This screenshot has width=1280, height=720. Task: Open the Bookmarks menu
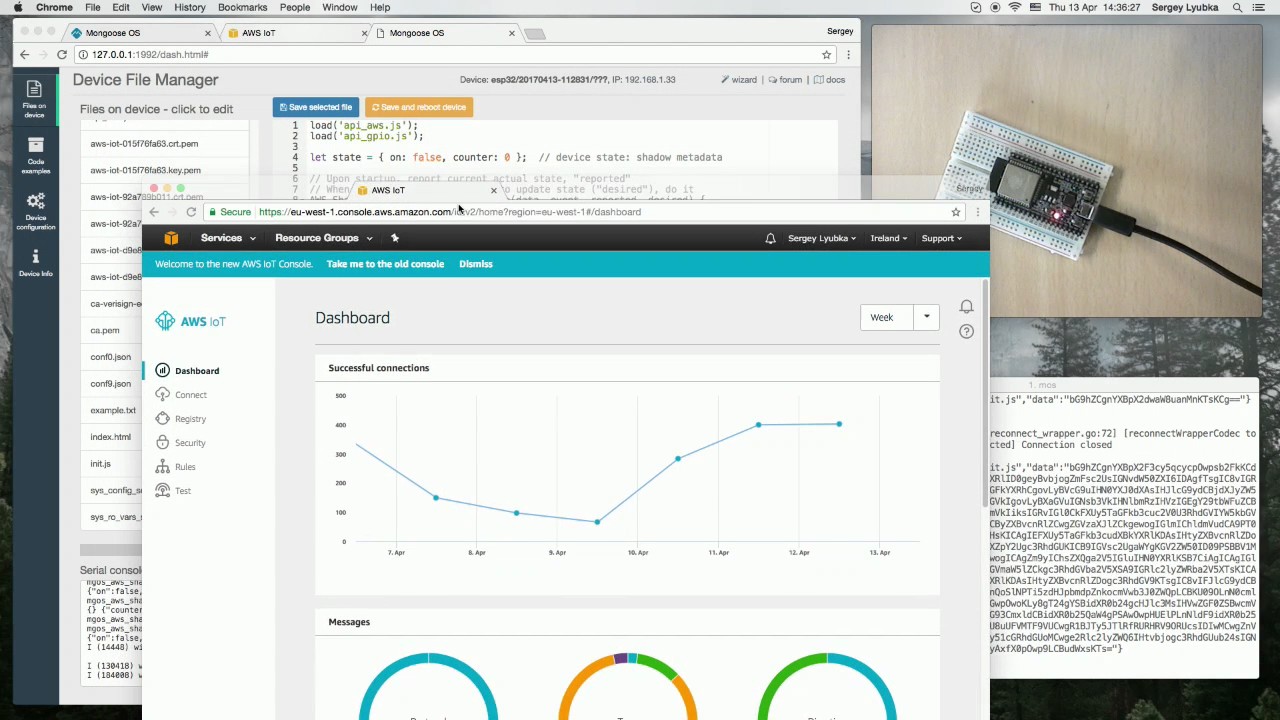(x=242, y=7)
